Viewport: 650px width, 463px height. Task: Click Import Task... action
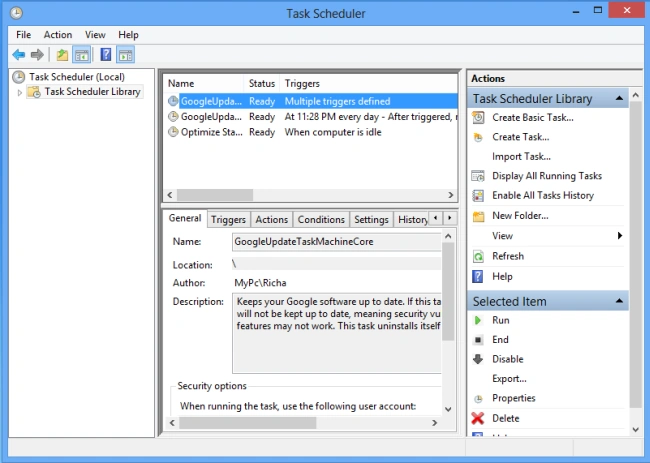521,157
